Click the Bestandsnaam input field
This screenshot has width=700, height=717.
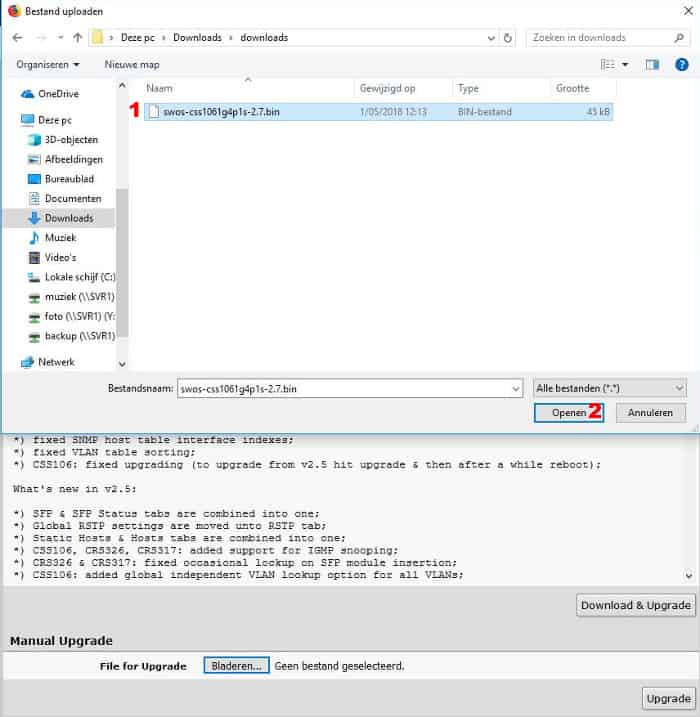(343, 389)
